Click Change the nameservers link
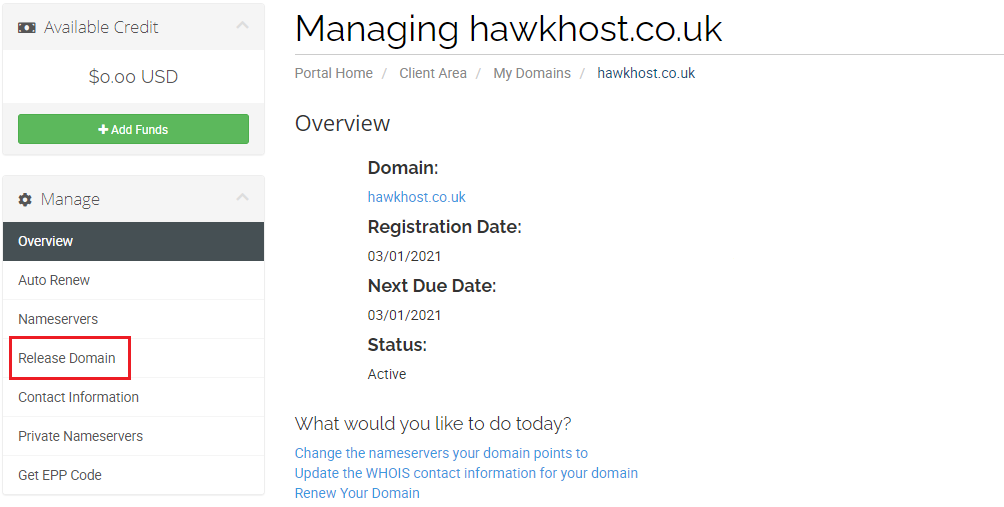 [x=441, y=453]
